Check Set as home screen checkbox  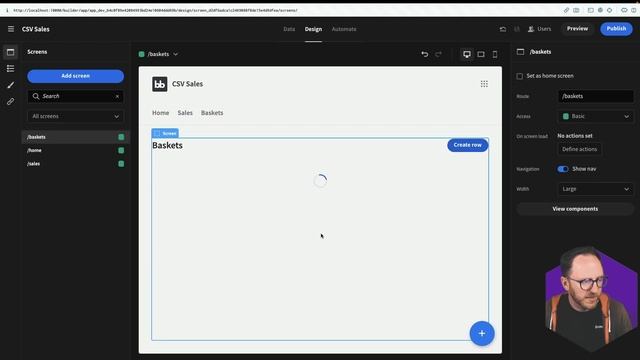[520, 76]
